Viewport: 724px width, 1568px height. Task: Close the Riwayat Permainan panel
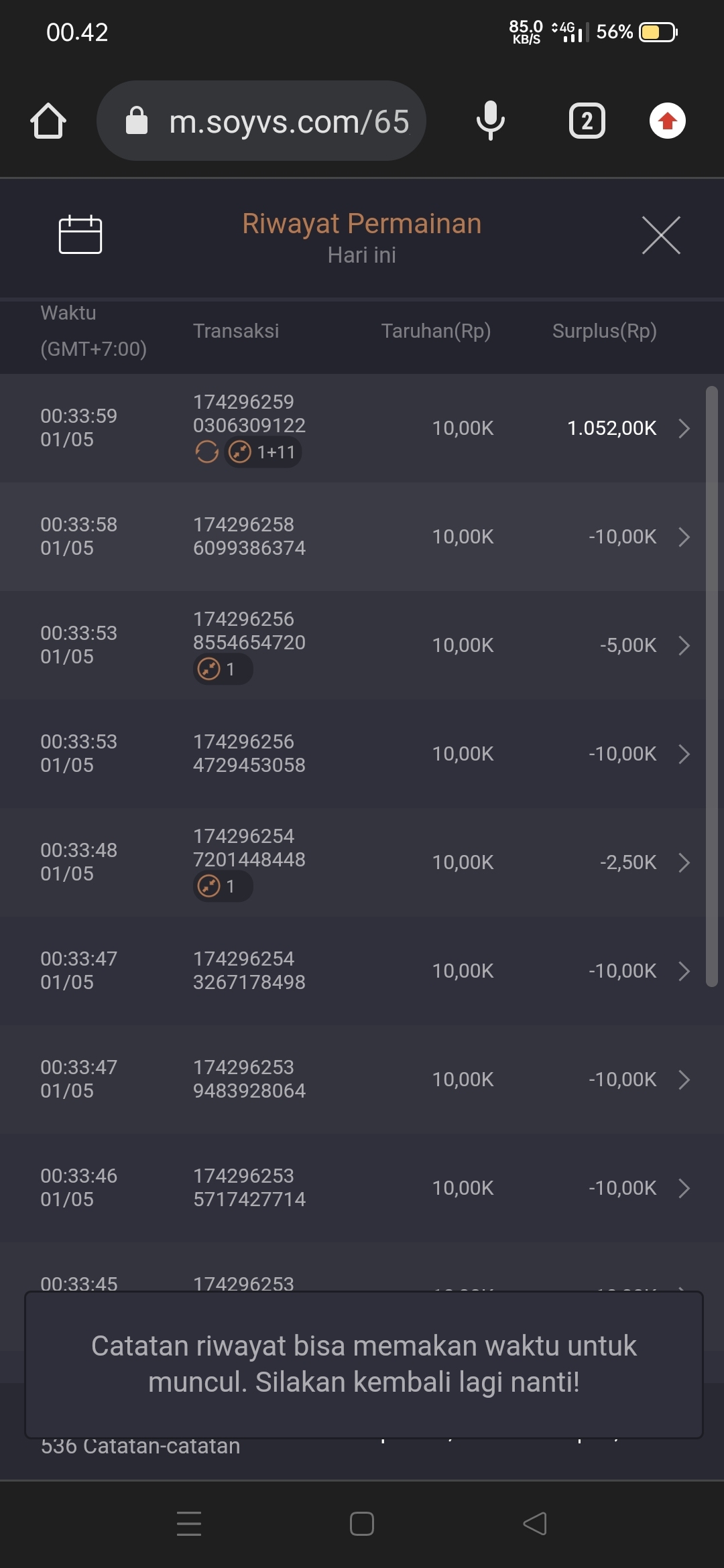point(661,235)
